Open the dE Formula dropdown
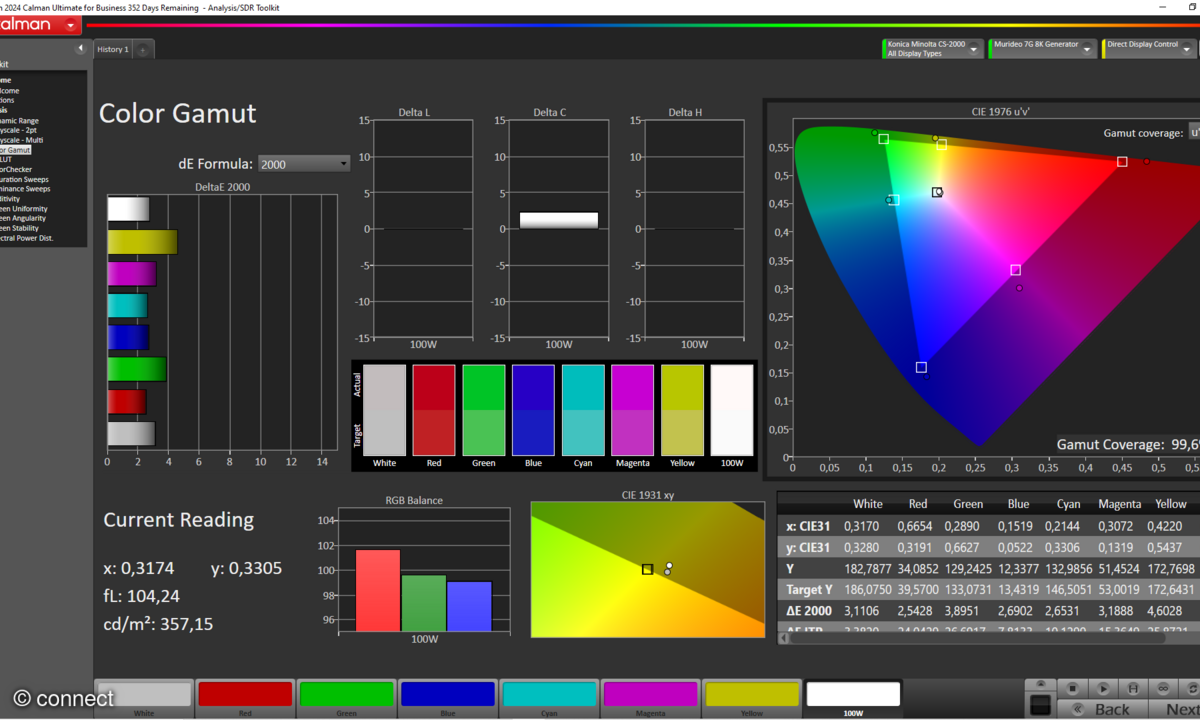The image size is (1200, 720). [303, 164]
